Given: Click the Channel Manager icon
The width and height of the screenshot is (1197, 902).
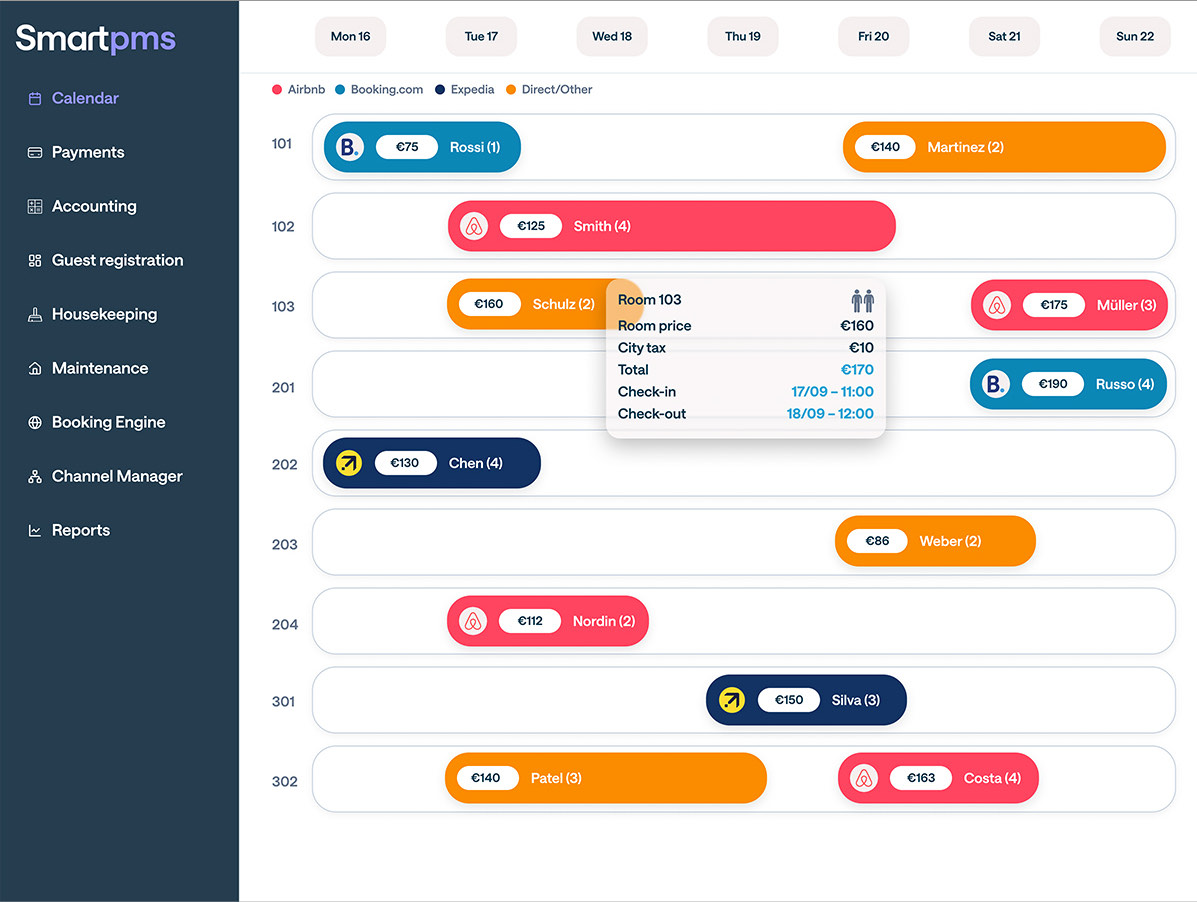Looking at the screenshot, I should tap(34, 476).
